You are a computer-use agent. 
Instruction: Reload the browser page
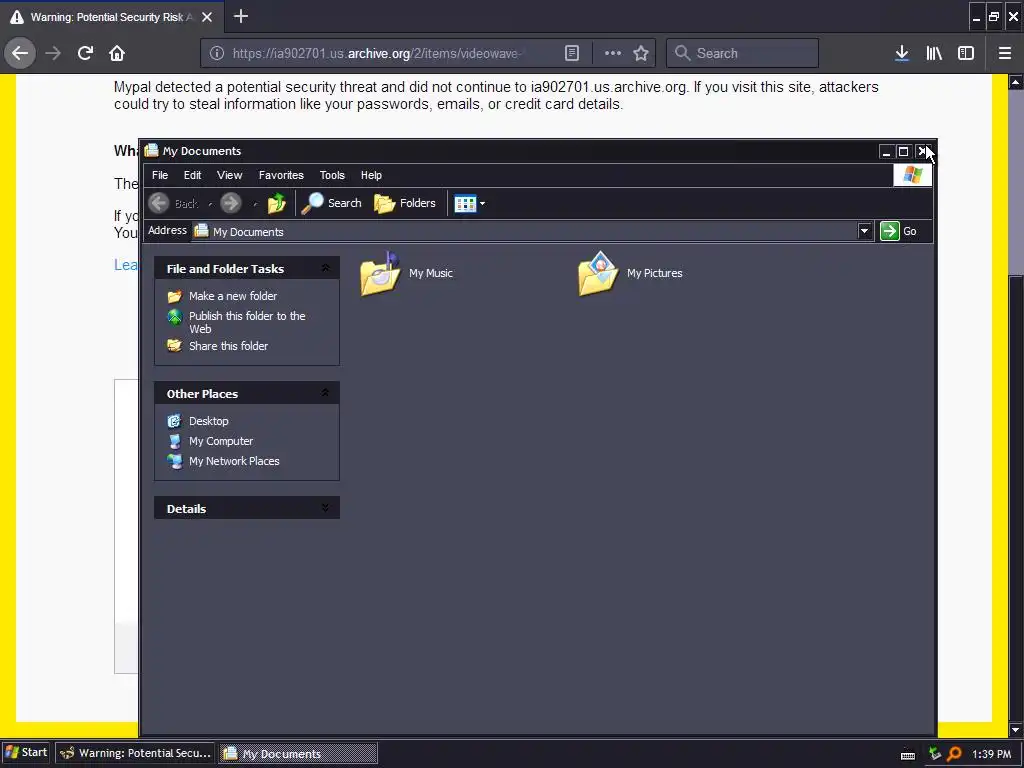85,53
